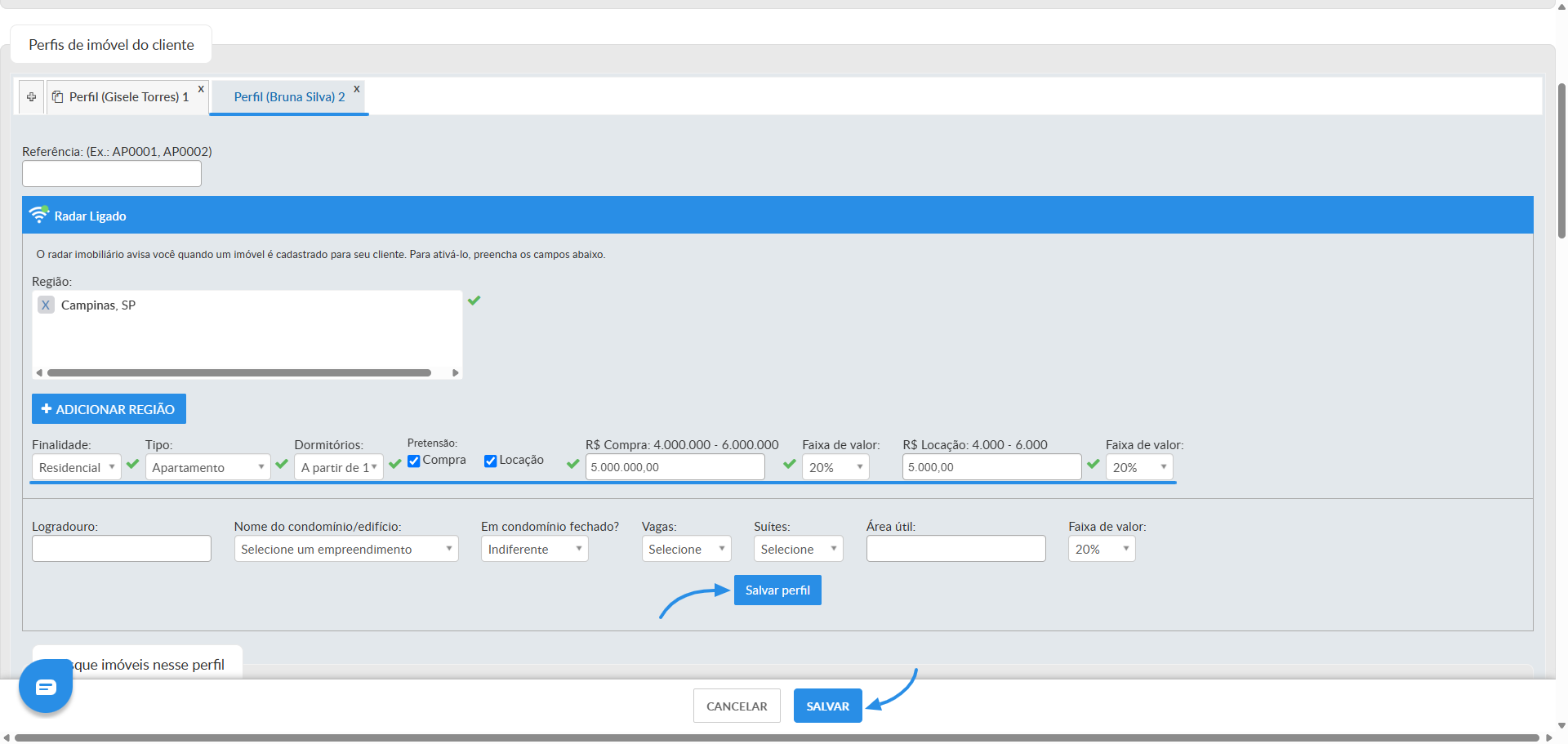Open the Em condomínio fechado dropdown
This screenshot has width=1568, height=744.
pos(535,549)
